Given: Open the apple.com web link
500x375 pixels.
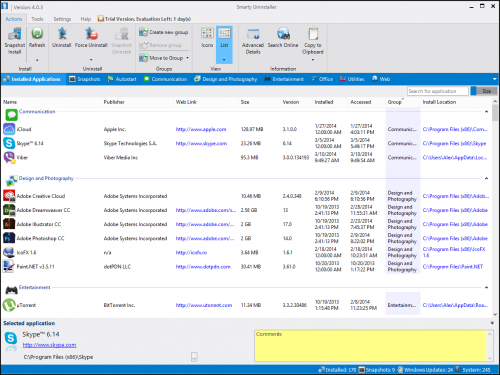Looking at the screenshot, I should [x=201, y=129].
